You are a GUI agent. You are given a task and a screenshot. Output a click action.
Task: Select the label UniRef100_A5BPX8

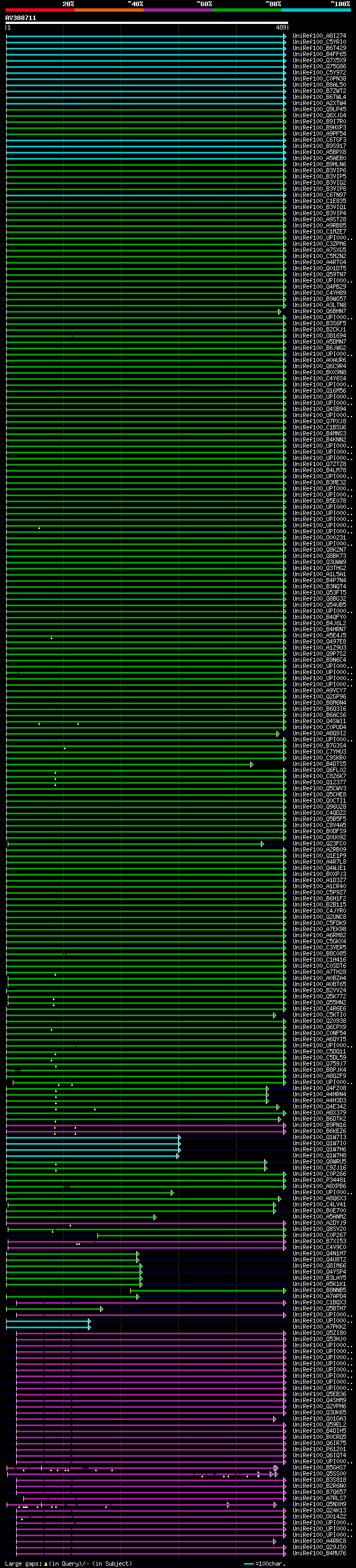coord(319,151)
